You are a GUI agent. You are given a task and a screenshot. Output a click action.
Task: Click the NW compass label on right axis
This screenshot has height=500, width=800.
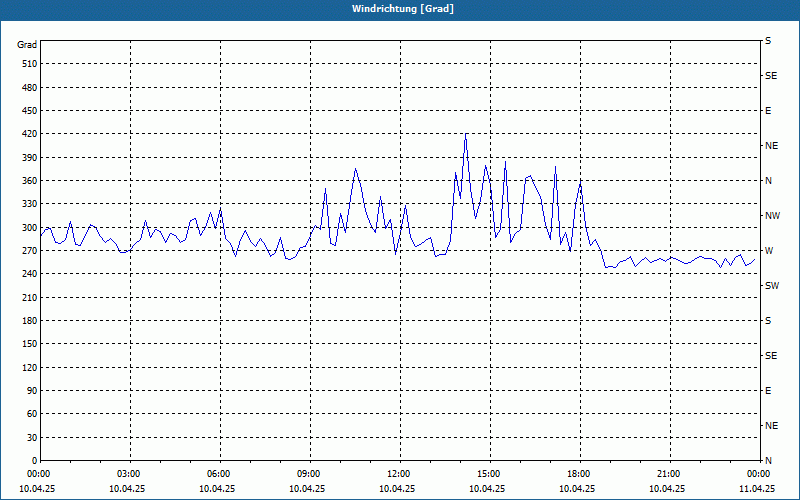click(x=772, y=216)
